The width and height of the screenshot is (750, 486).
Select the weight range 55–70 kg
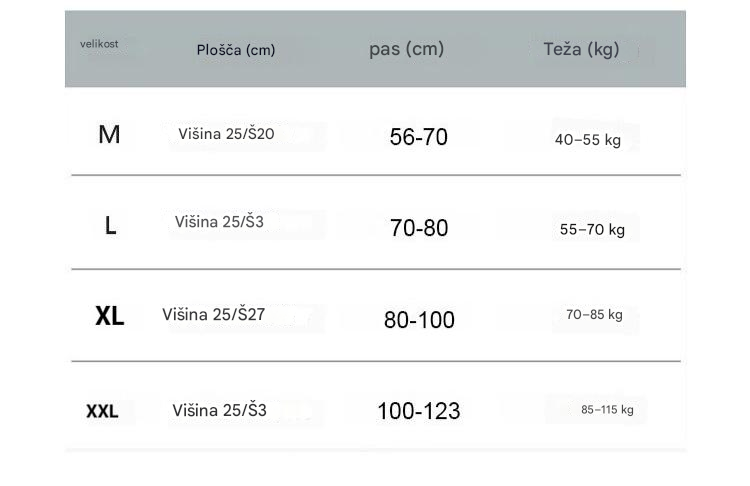592,230
